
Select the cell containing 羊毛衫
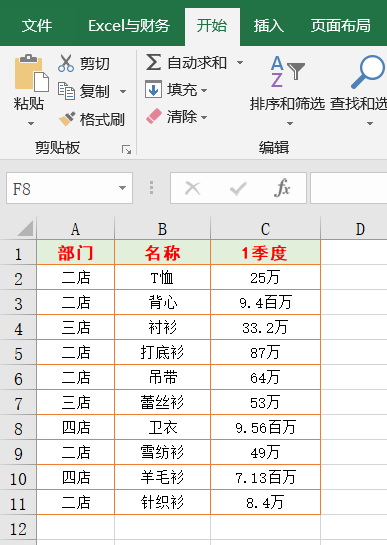click(x=162, y=478)
